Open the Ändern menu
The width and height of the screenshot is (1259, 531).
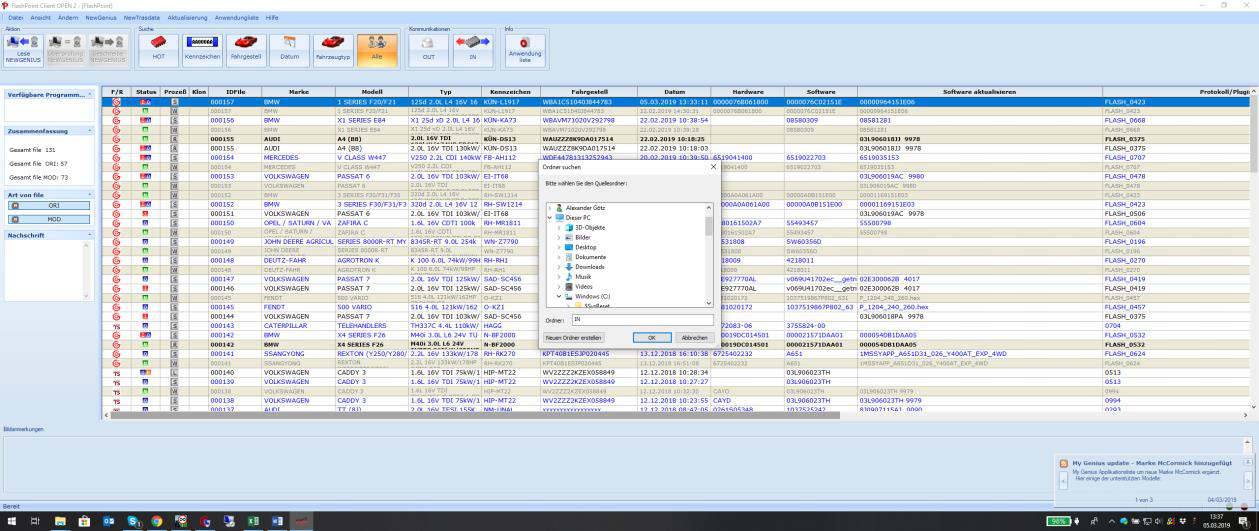[x=69, y=18]
